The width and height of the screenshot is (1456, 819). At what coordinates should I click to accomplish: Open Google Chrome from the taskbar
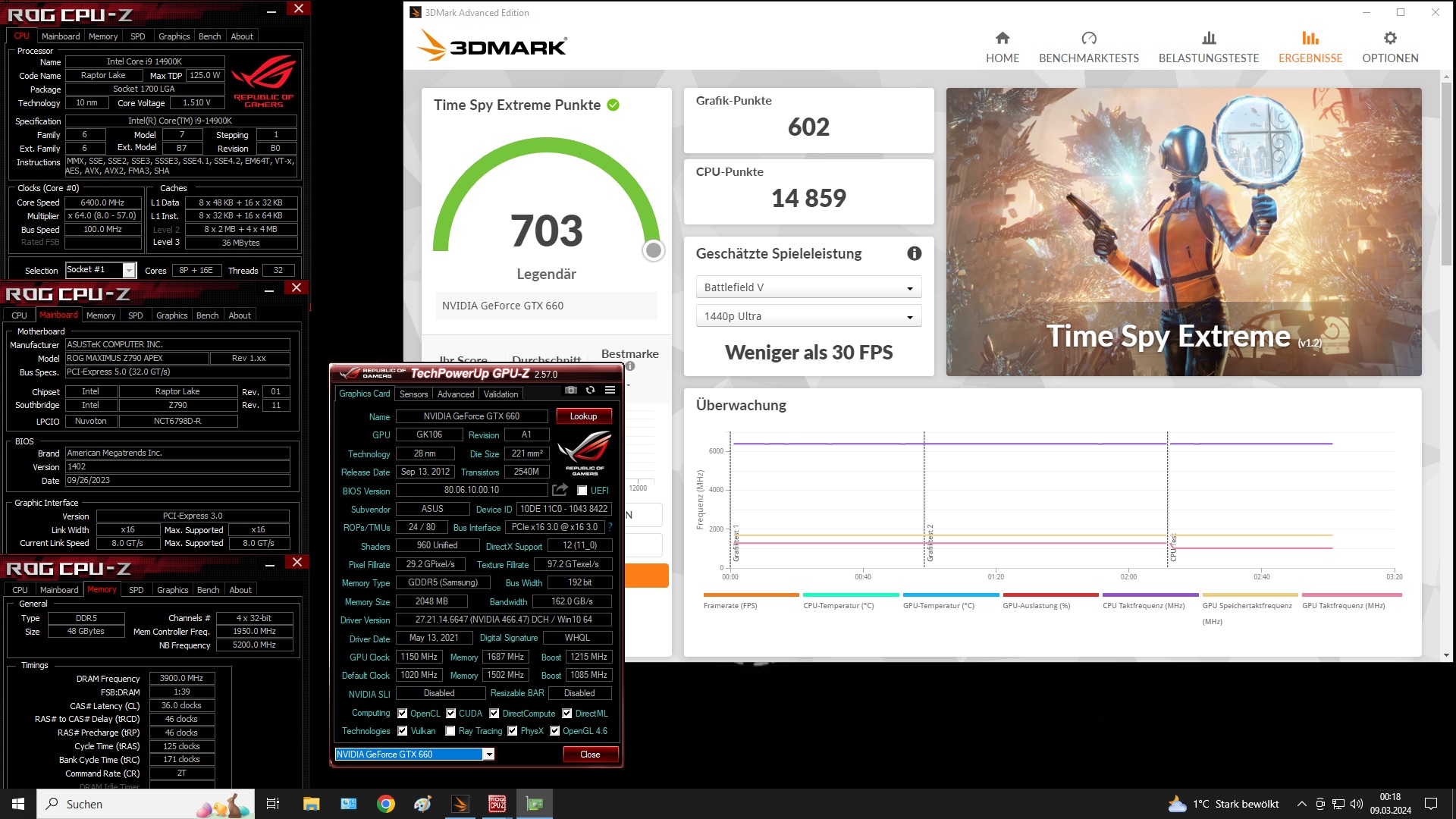coord(385,804)
